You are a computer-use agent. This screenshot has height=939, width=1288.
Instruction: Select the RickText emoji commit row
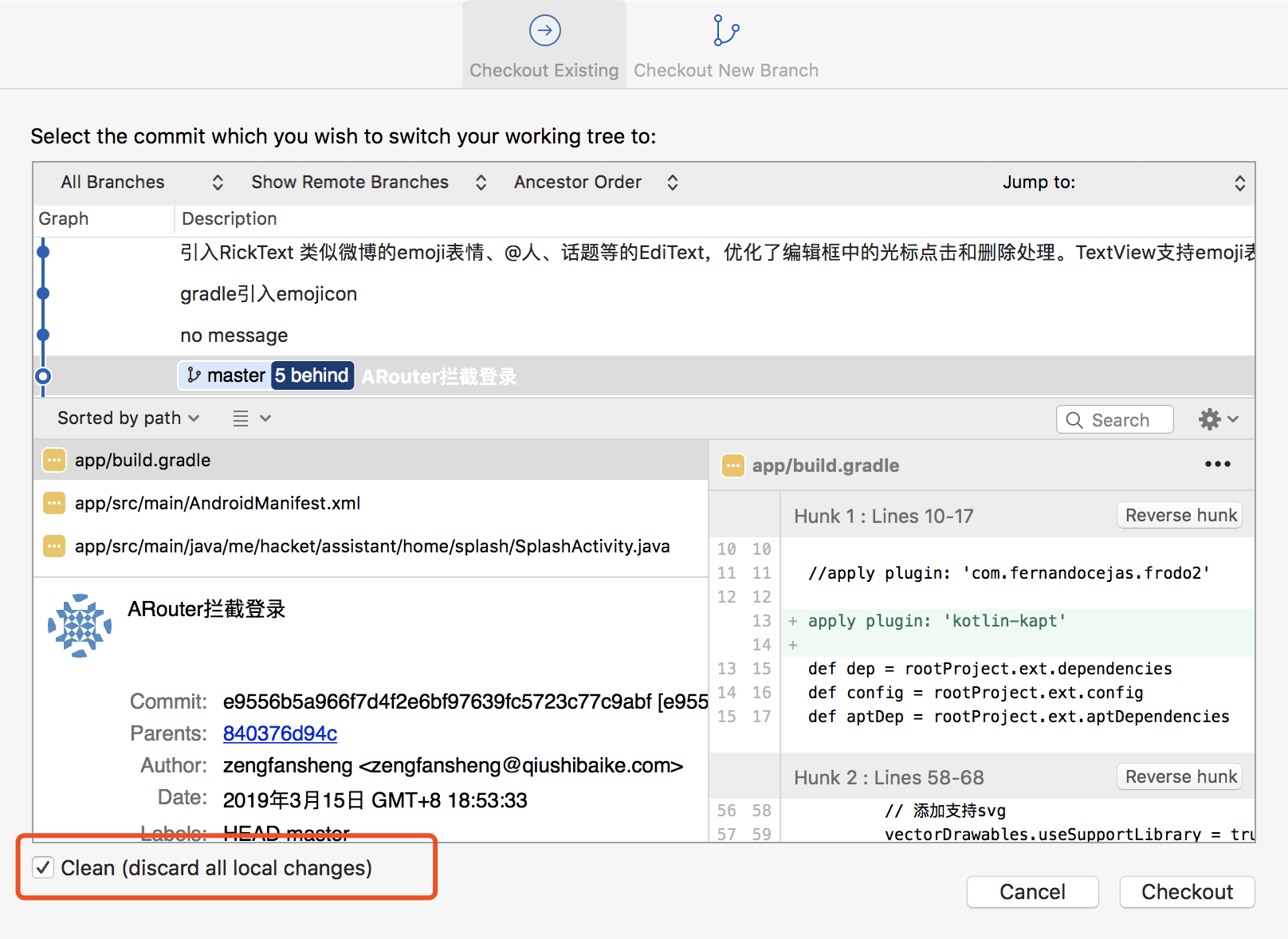coord(644,252)
